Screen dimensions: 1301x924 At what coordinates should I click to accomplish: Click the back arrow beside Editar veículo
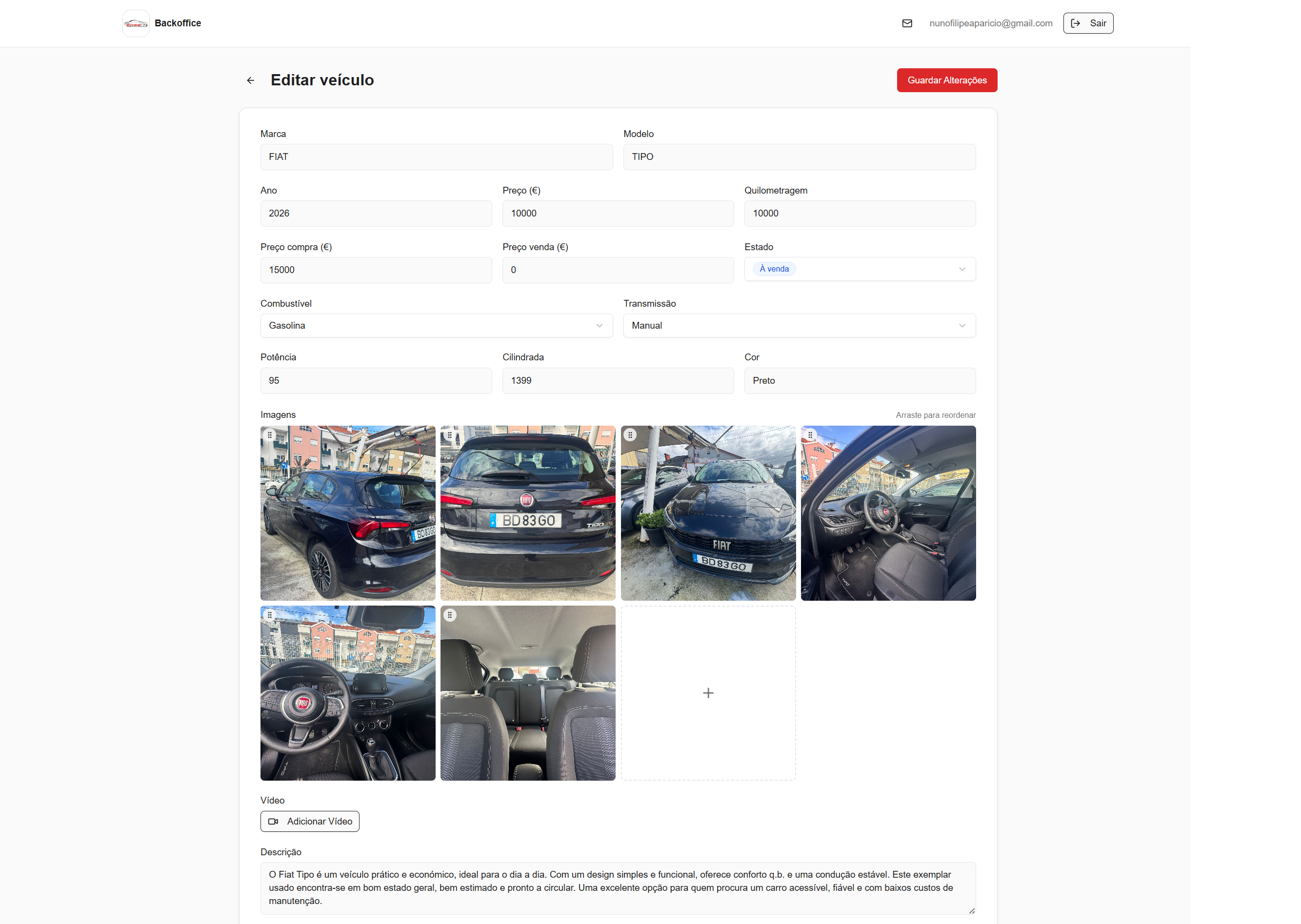[250, 80]
